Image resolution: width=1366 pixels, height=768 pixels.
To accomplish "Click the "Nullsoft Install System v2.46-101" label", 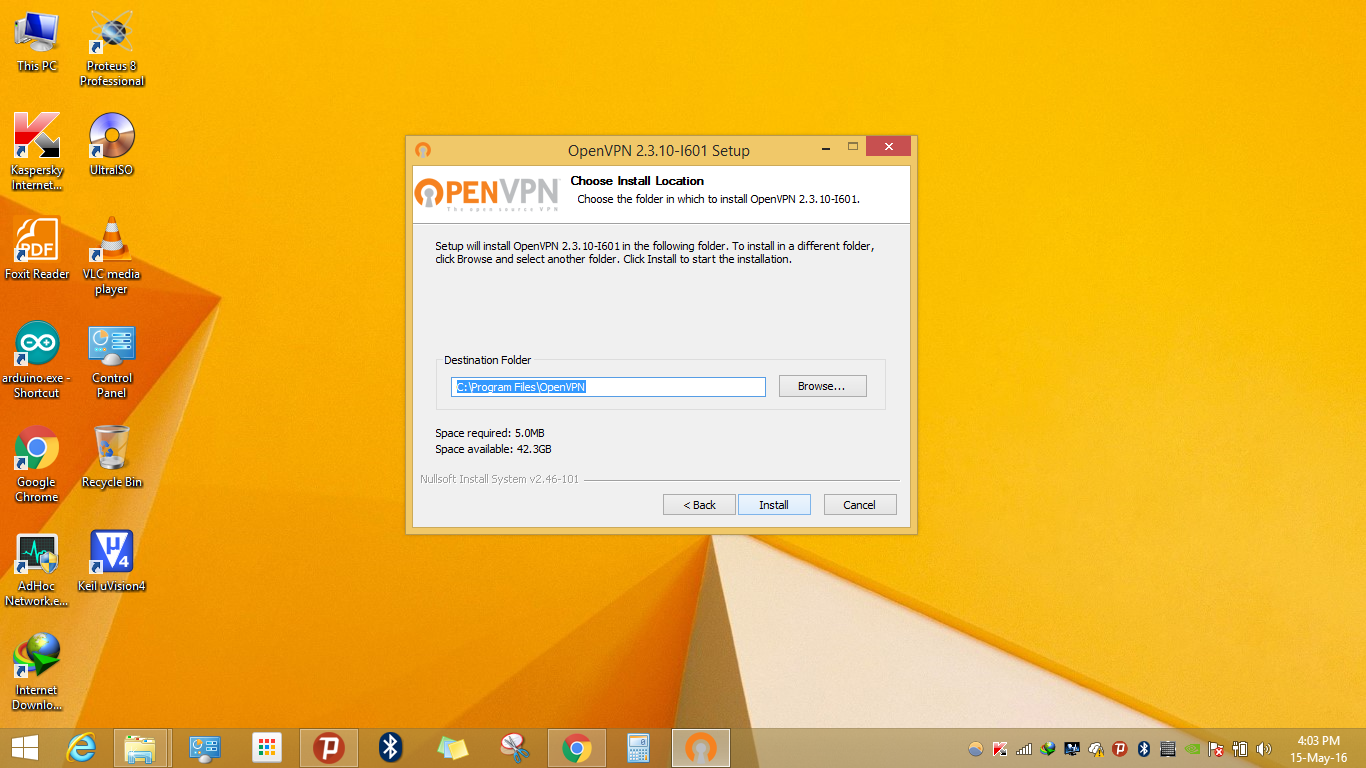I will pos(499,479).
